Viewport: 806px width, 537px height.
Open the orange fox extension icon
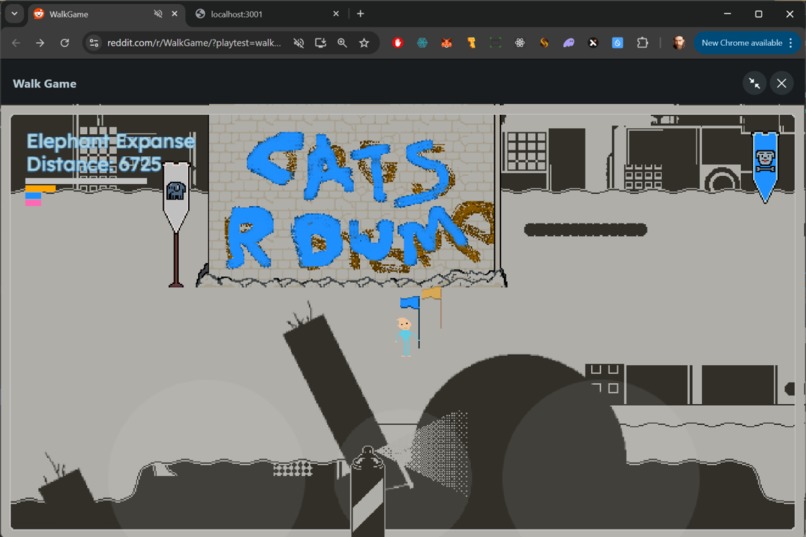446,43
